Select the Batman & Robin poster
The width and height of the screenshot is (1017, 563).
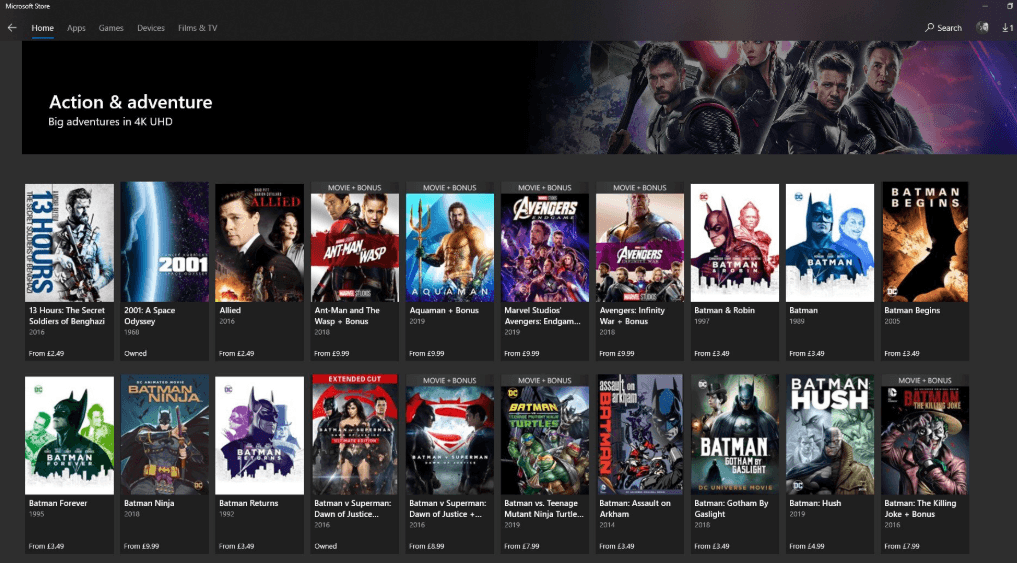[x=735, y=243]
